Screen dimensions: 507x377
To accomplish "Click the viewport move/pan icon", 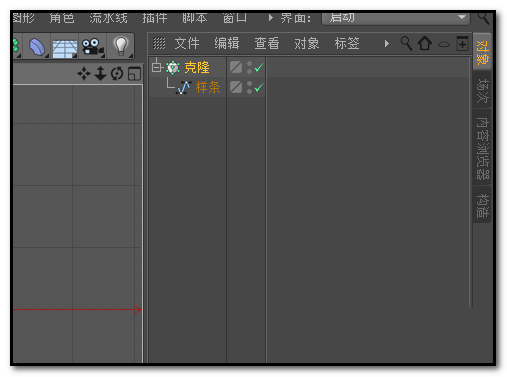I will 84,74.
